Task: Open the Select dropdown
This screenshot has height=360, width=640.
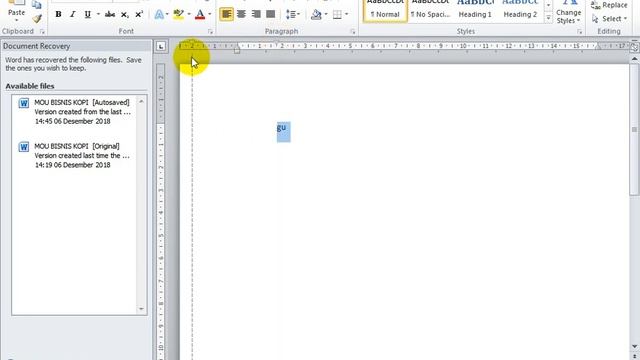Action: (x=609, y=19)
